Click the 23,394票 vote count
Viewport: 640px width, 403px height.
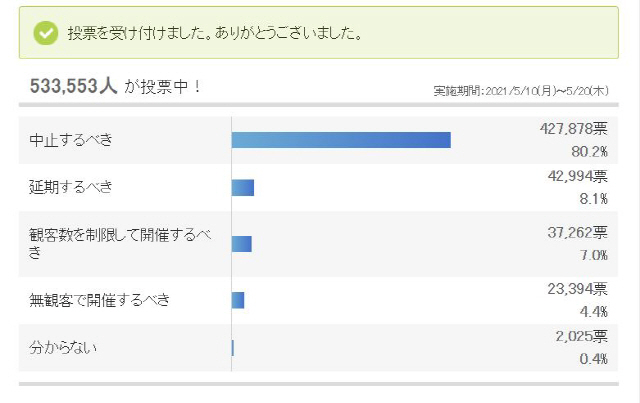click(x=578, y=289)
